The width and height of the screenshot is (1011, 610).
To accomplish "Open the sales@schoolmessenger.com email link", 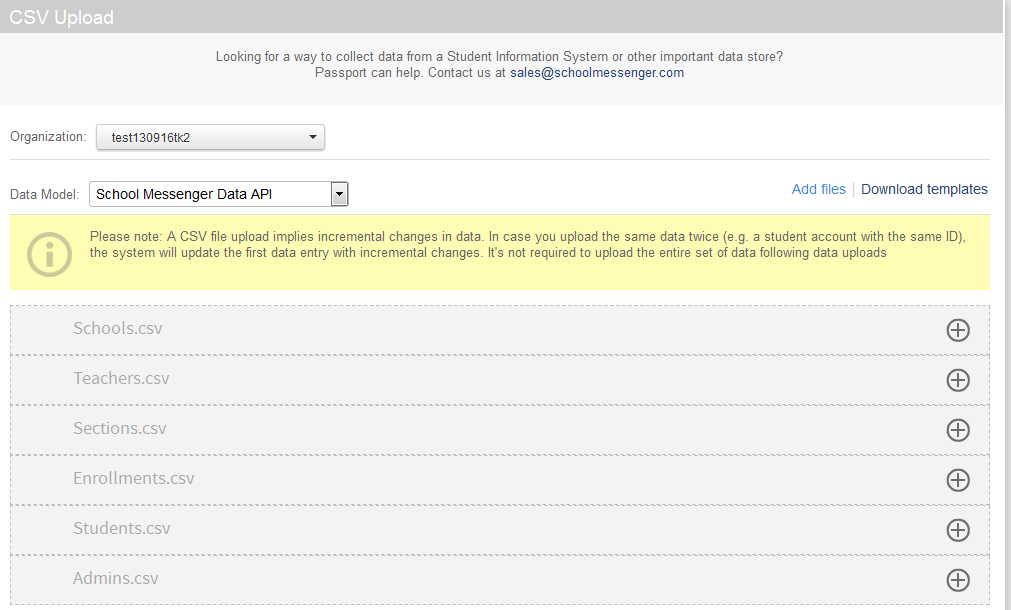I will [x=596, y=73].
